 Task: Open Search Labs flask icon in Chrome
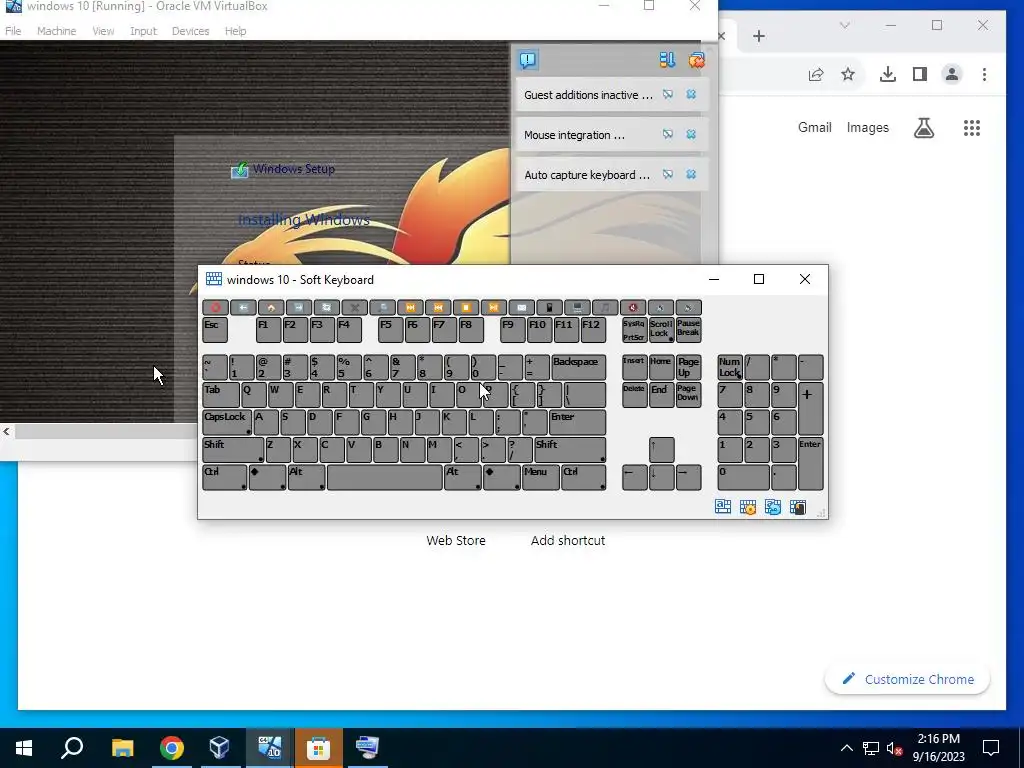(x=923, y=128)
